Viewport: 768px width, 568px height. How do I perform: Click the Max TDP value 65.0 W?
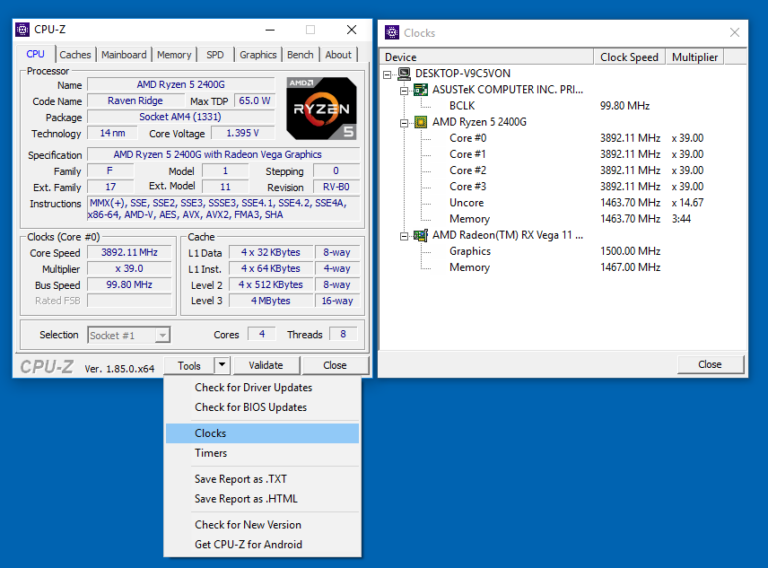[254, 100]
